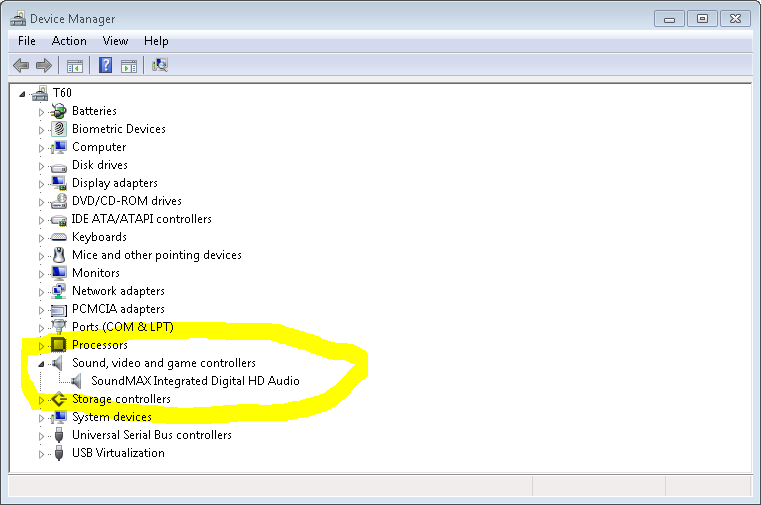761x505 pixels.
Task: Click the Batteries device icon
Action: pyautogui.click(x=58, y=111)
